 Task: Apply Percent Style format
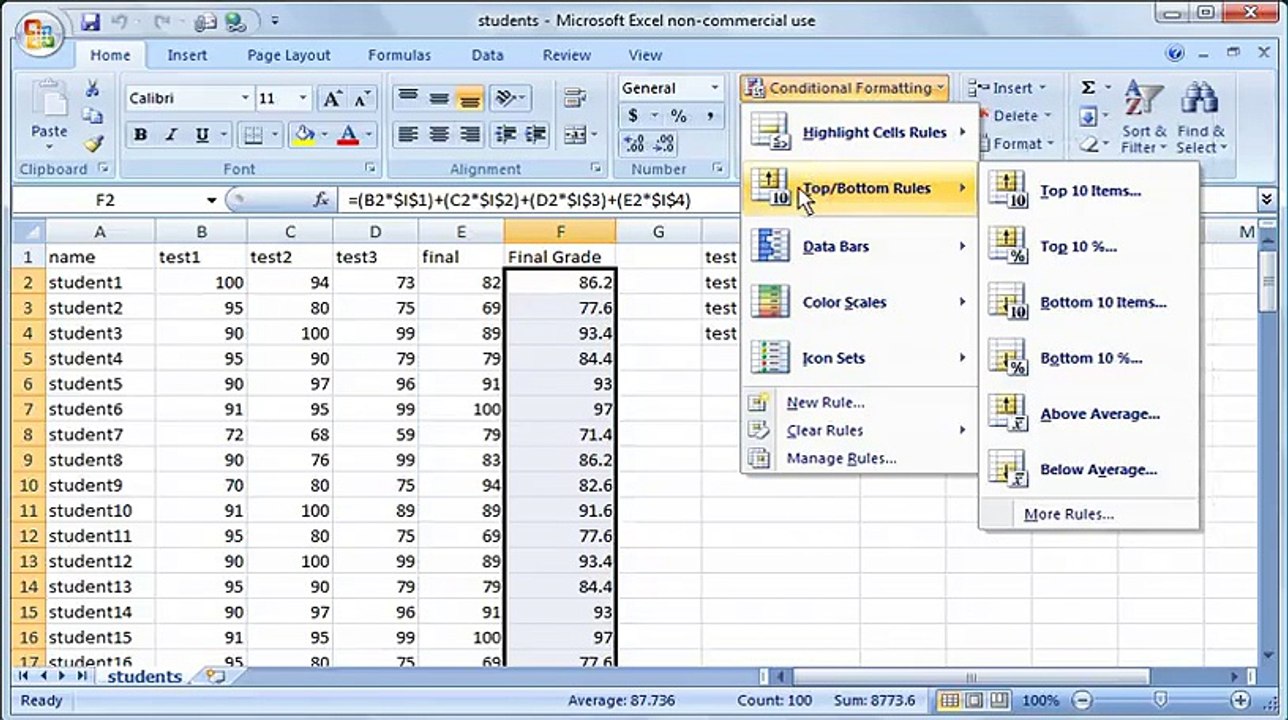679,116
